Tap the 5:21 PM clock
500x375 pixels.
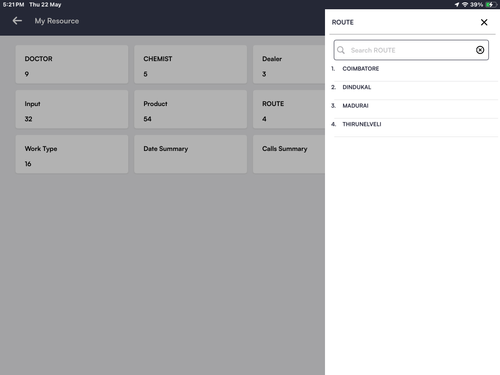13,5
